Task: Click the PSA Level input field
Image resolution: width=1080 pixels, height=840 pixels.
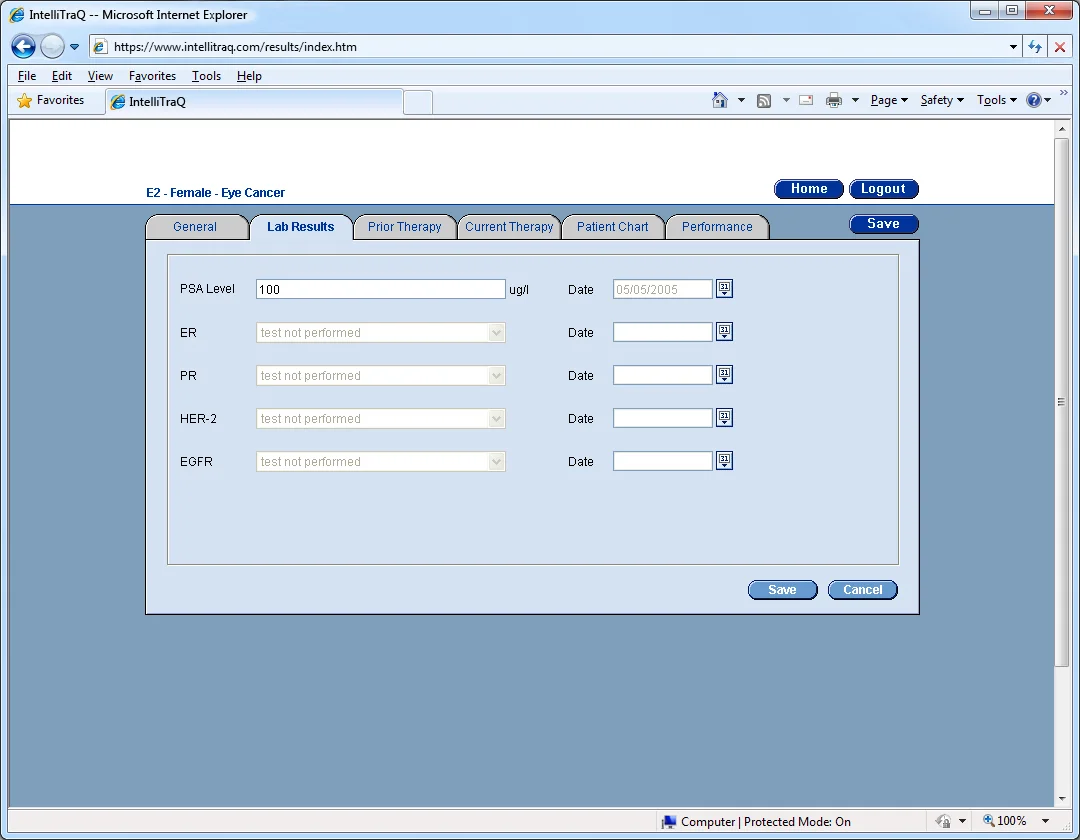Action: pyautogui.click(x=380, y=289)
